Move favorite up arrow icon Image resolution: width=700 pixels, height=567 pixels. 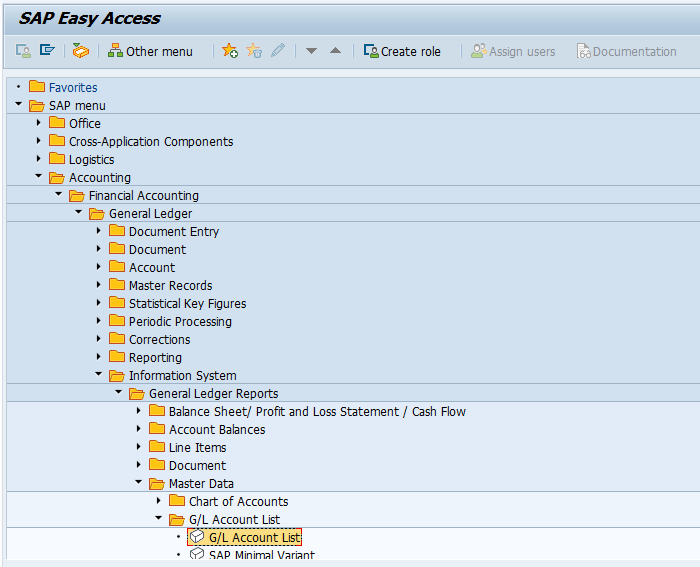coord(335,50)
